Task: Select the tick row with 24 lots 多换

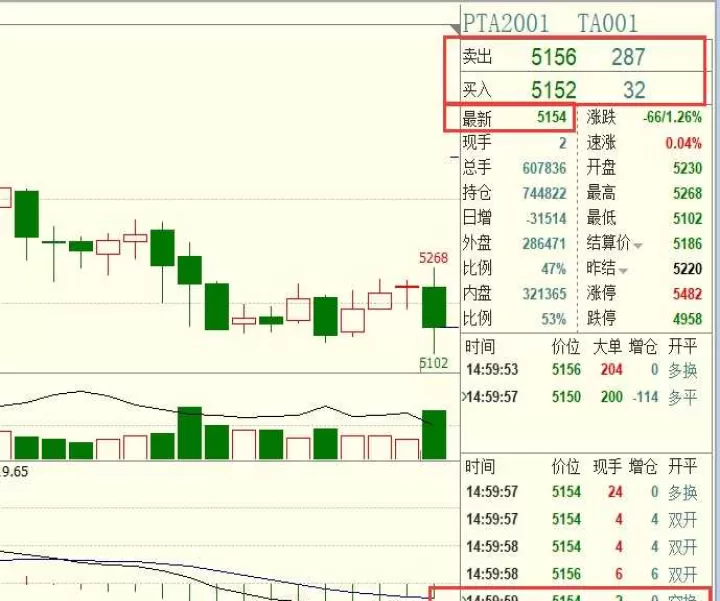Action: (x=581, y=492)
